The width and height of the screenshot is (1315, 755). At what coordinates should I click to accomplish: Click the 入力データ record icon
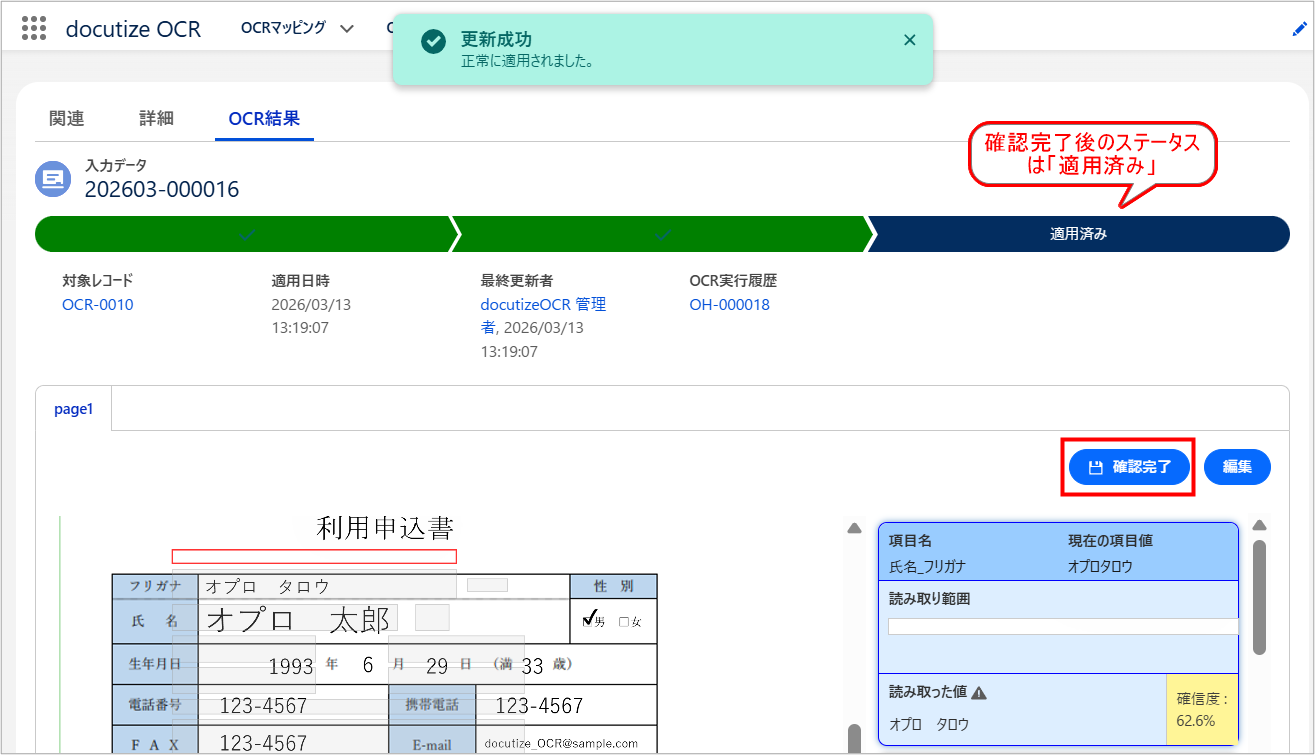(x=52, y=179)
